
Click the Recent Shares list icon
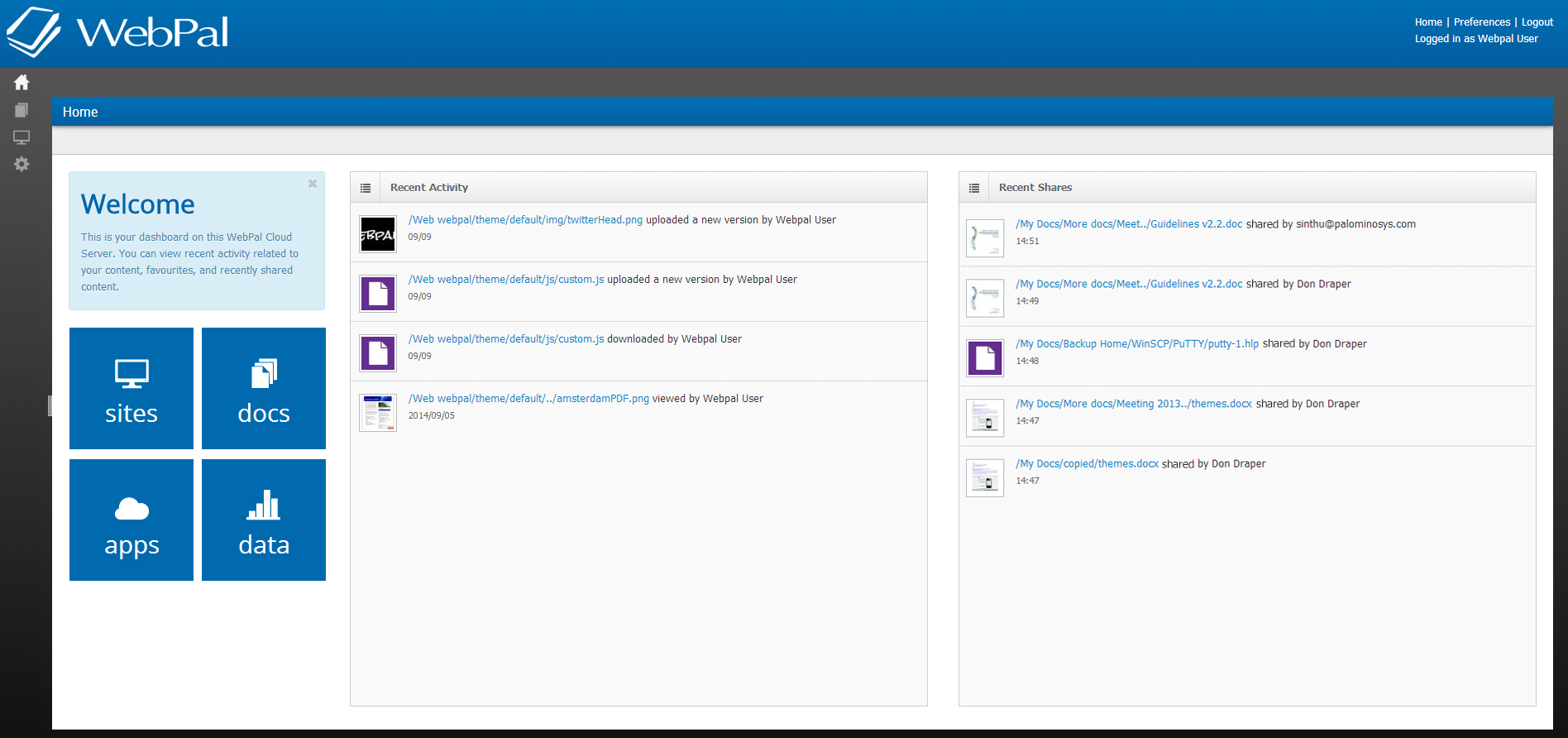coord(974,188)
